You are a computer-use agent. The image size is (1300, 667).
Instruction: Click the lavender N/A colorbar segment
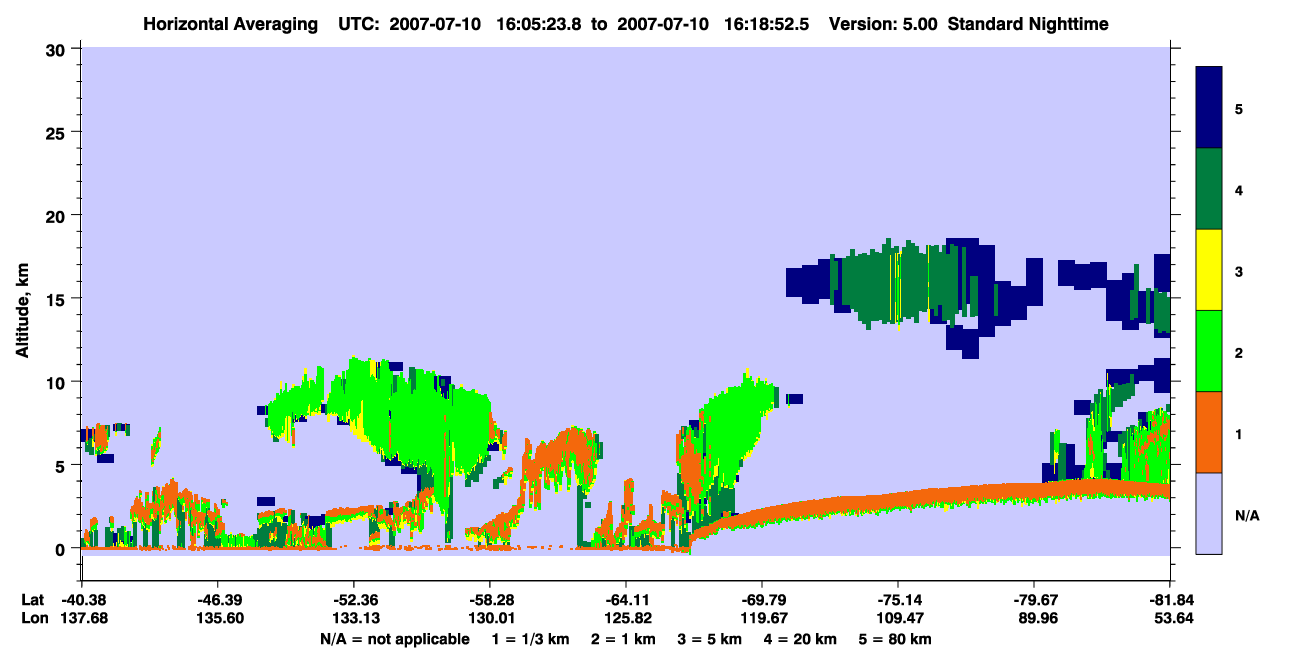point(1209,513)
